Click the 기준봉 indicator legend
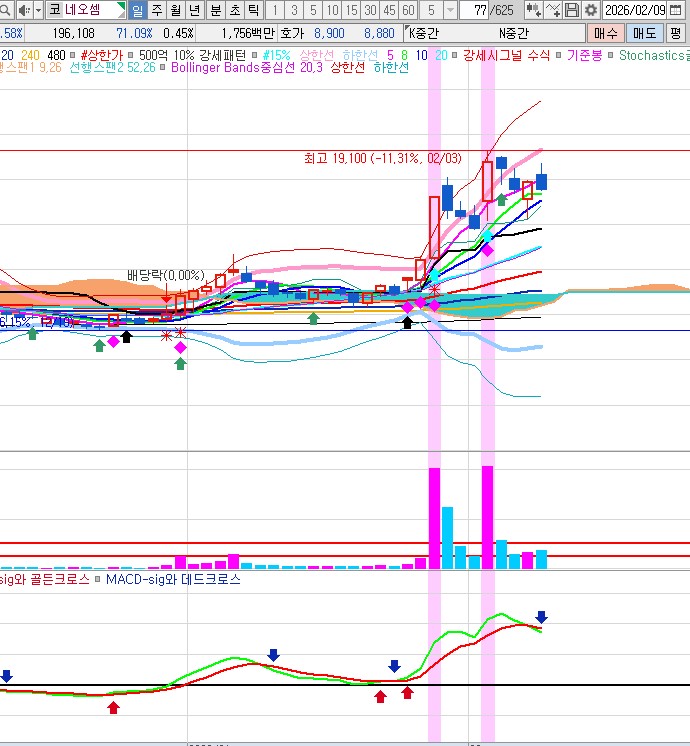This screenshot has height=746, width=690. tap(584, 55)
